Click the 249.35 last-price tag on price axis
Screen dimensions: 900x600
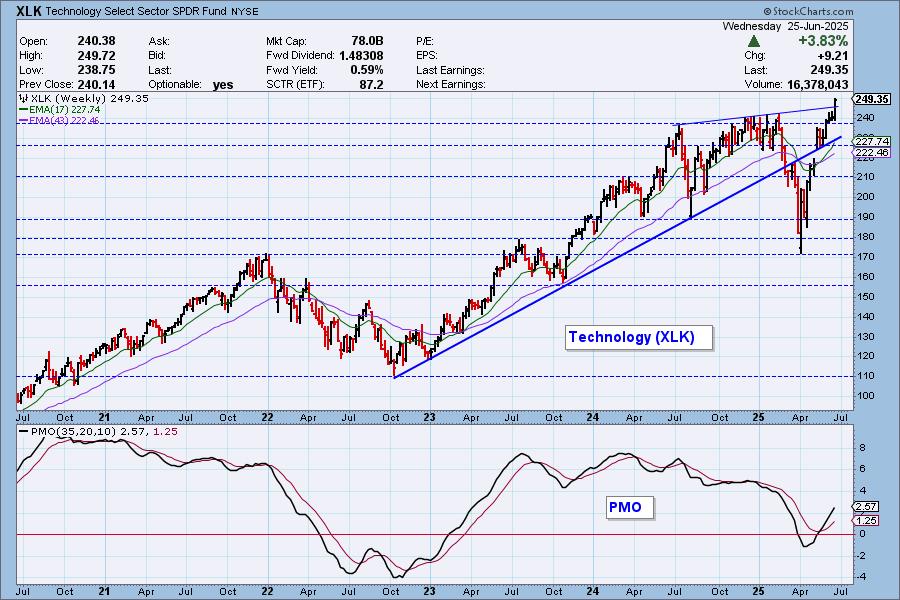coord(872,99)
